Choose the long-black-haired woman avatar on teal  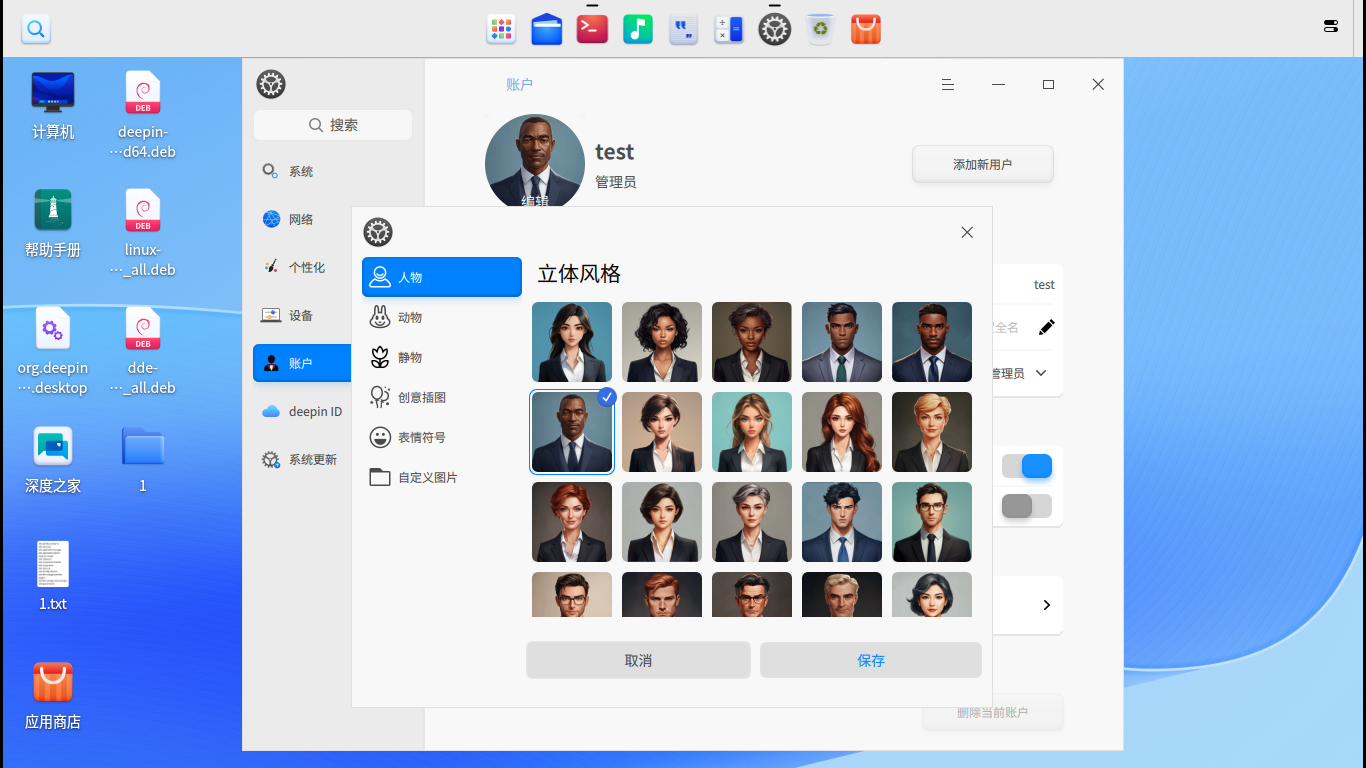[572, 342]
